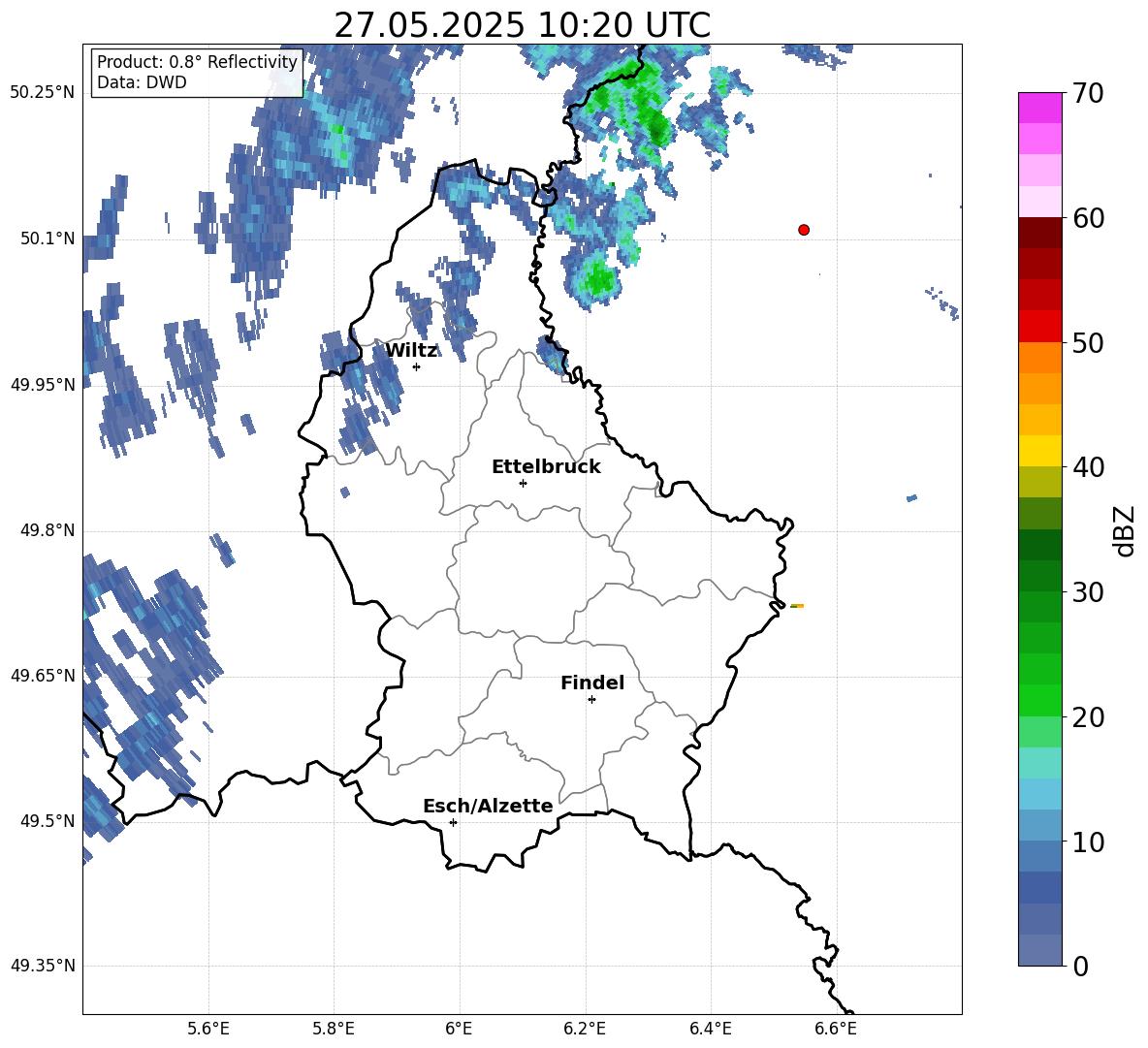Screen dimensions: 1148x1048
Task: Click the 6.2°E longitude label
Action: pyautogui.click(x=585, y=1029)
